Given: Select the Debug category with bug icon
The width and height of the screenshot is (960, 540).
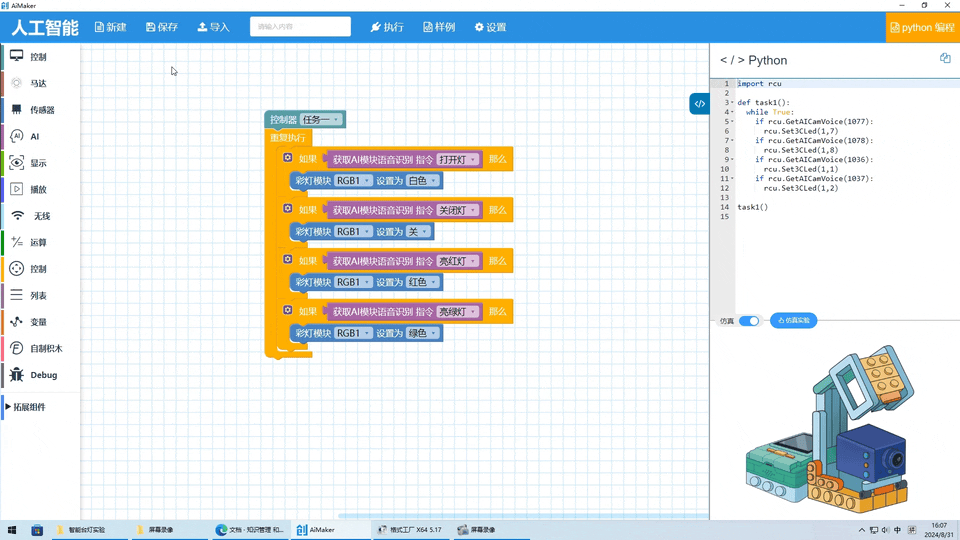Looking at the screenshot, I should coord(43,375).
